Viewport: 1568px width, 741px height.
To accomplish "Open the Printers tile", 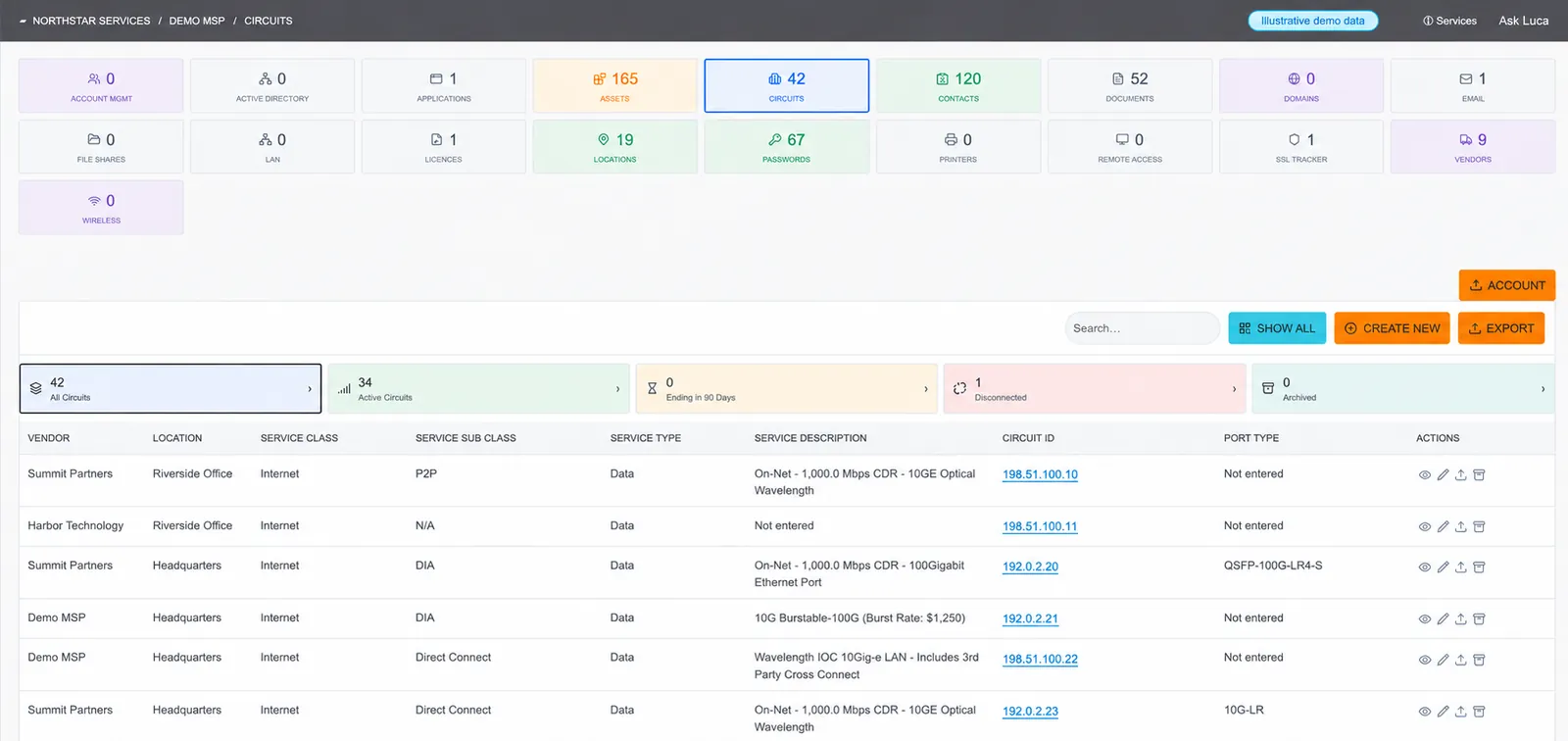I will pyautogui.click(x=957, y=146).
